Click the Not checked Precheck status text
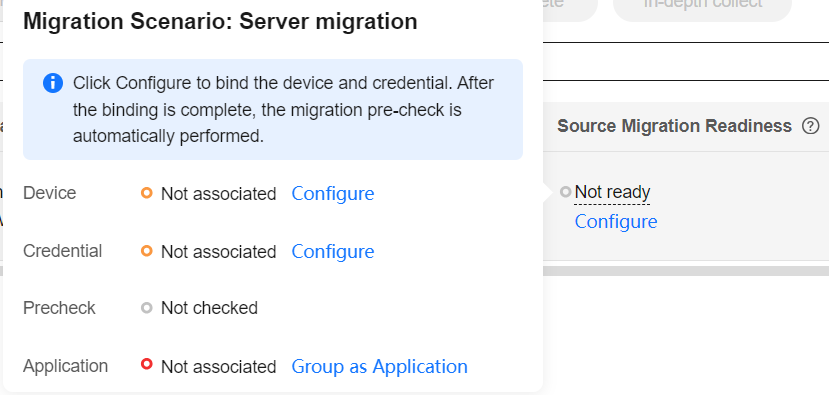This screenshot has height=395, width=829. [209, 308]
